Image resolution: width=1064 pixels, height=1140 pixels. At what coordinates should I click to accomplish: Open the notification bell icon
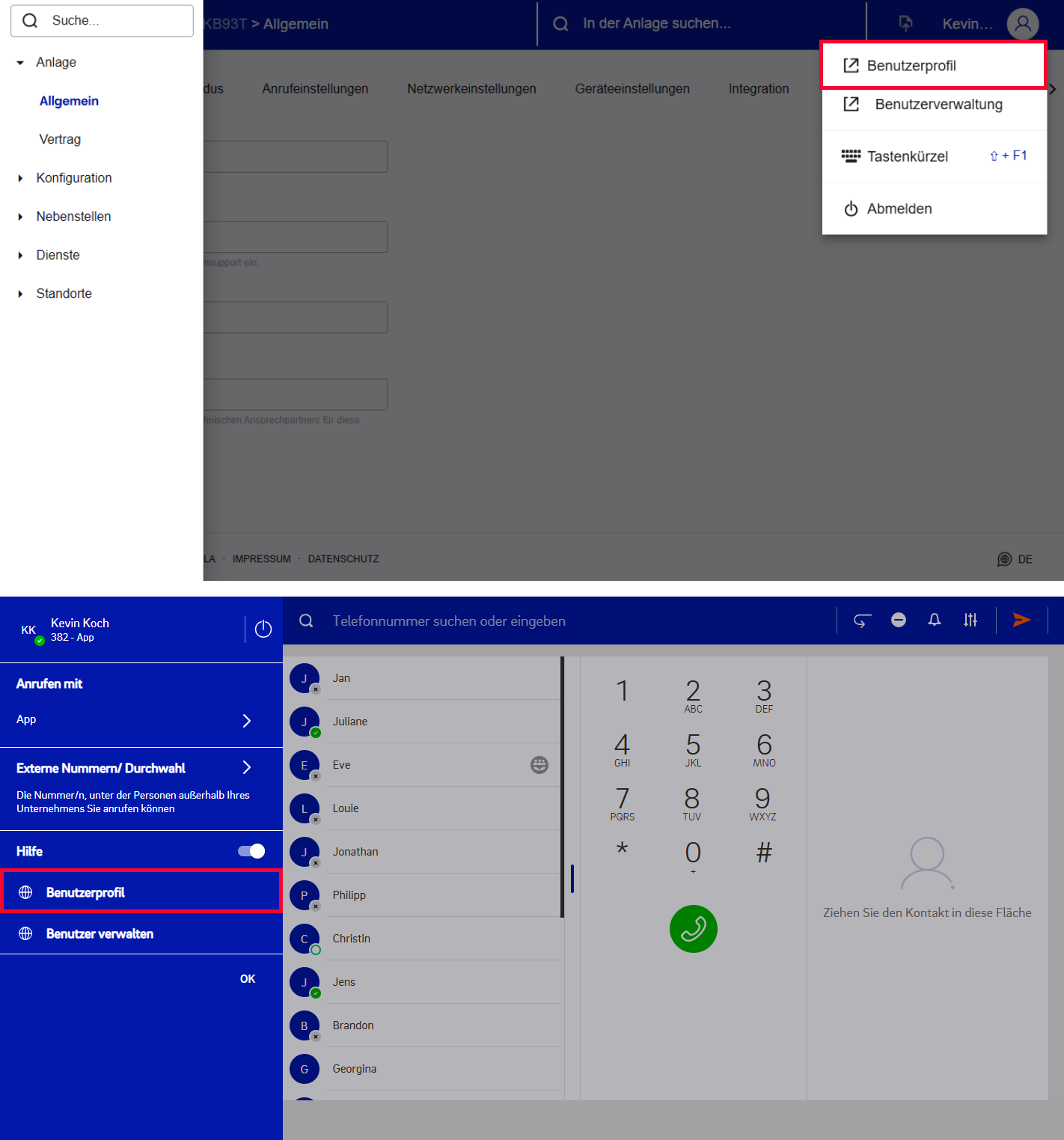coord(934,620)
